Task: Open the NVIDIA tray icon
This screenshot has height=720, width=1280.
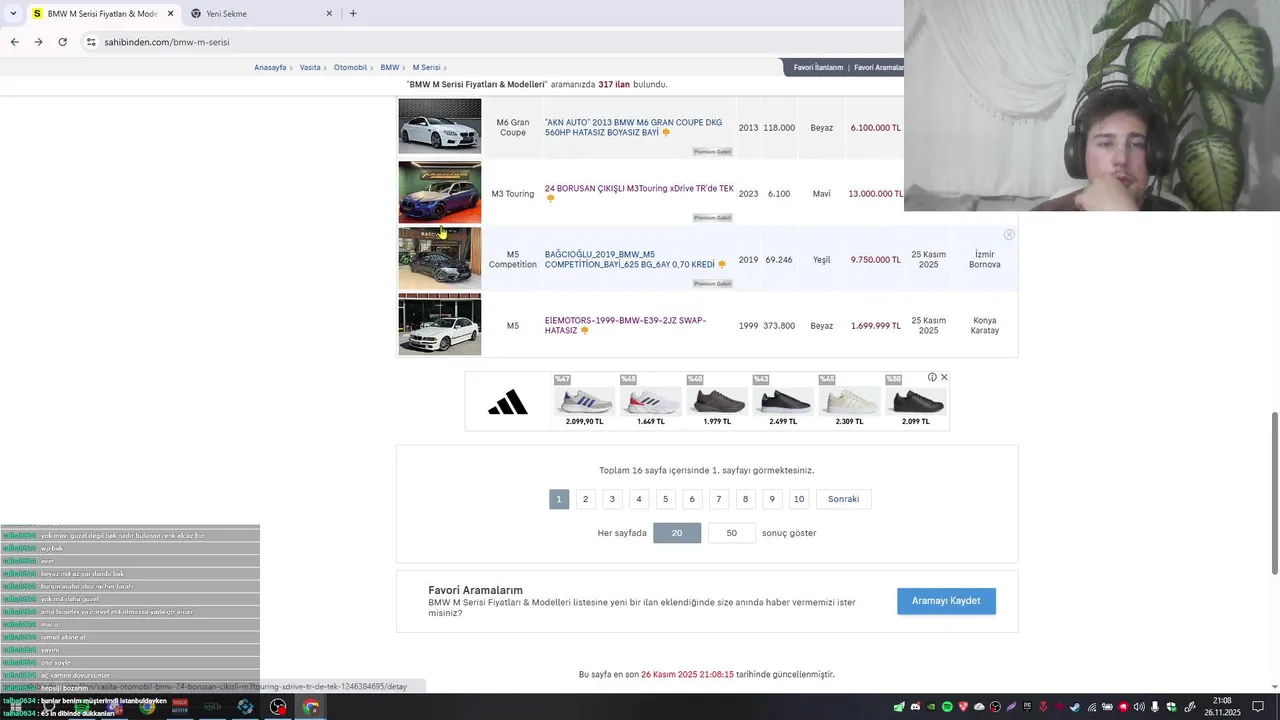Action: pyautogui.click(x=931, y=707)
